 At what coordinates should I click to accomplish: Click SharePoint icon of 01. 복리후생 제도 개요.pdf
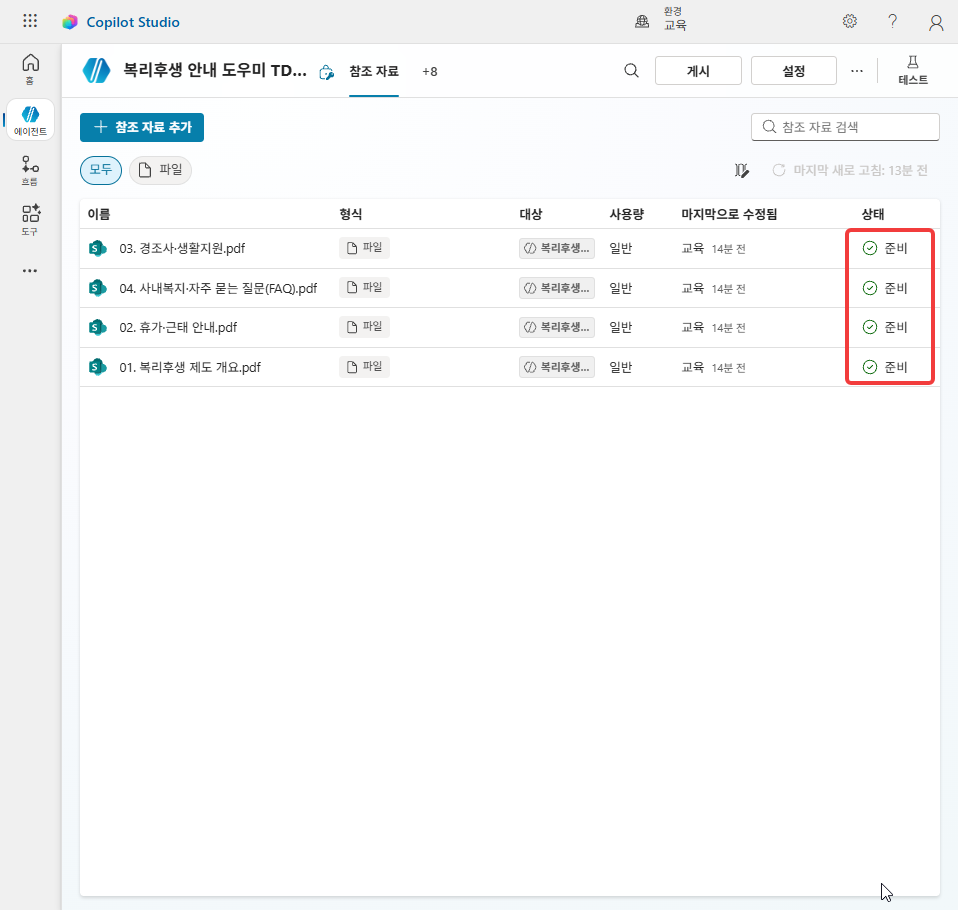[x=97, y=367]
